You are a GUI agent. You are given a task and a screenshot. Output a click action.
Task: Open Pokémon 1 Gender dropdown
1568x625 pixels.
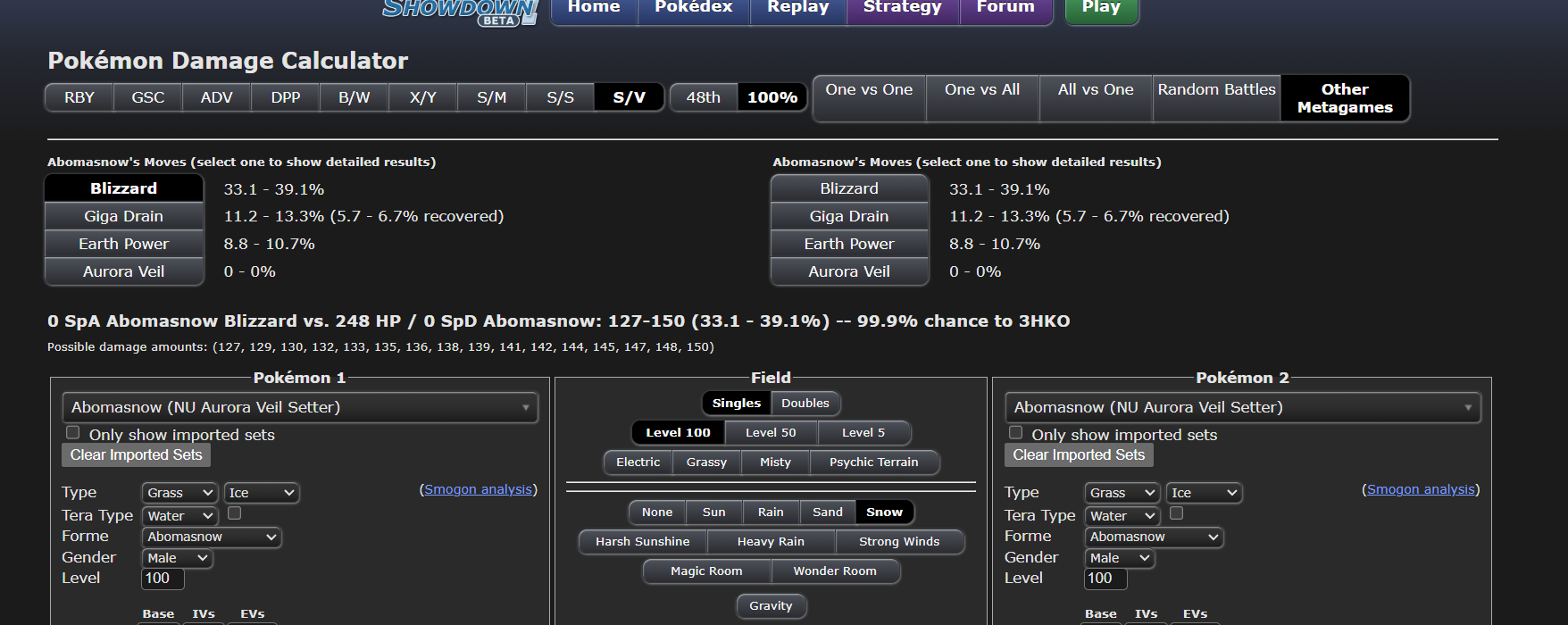coord(177,558)
